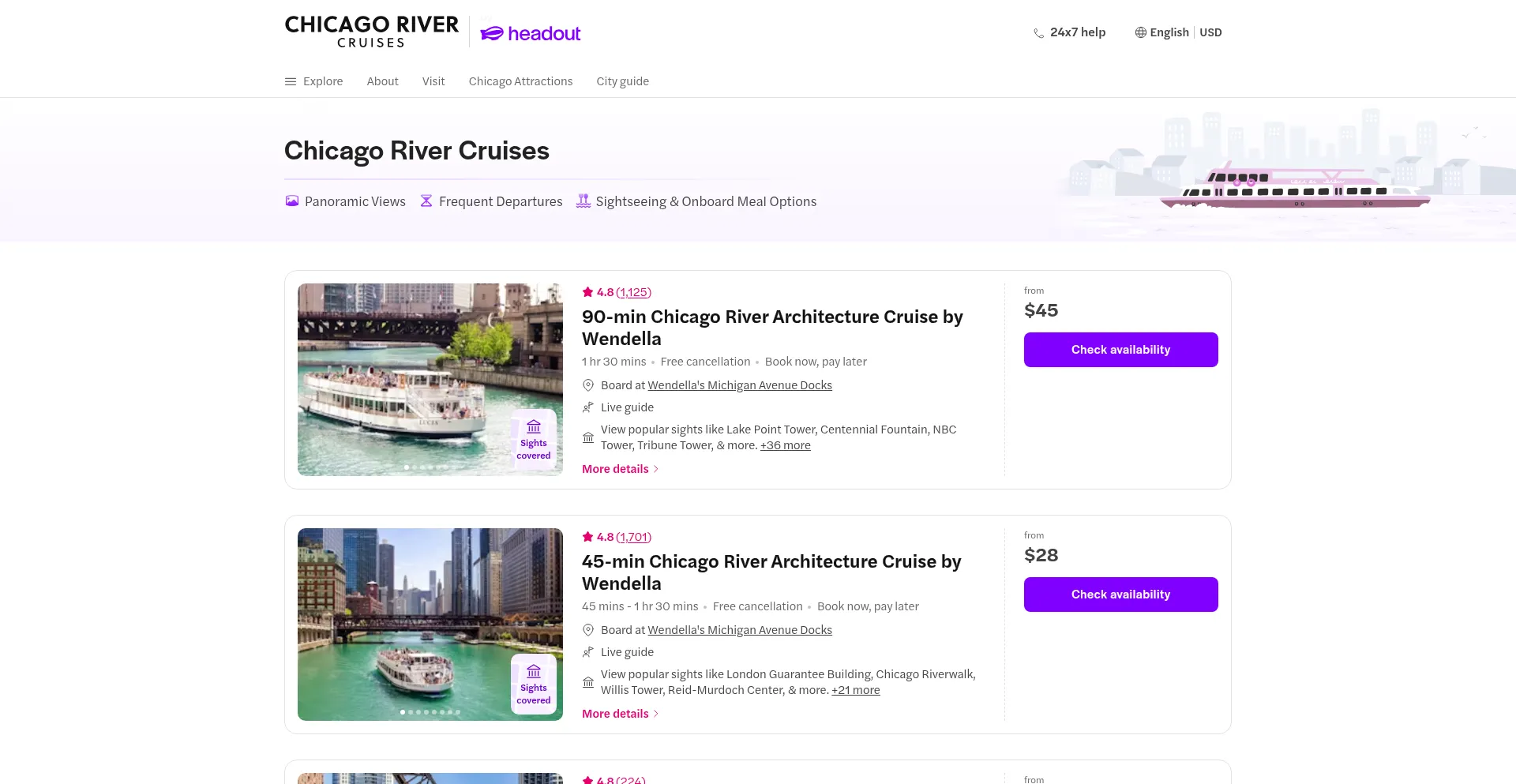The image size is (1516, 784).
Task: Open the Explore menu
Action: pos(314,81)
